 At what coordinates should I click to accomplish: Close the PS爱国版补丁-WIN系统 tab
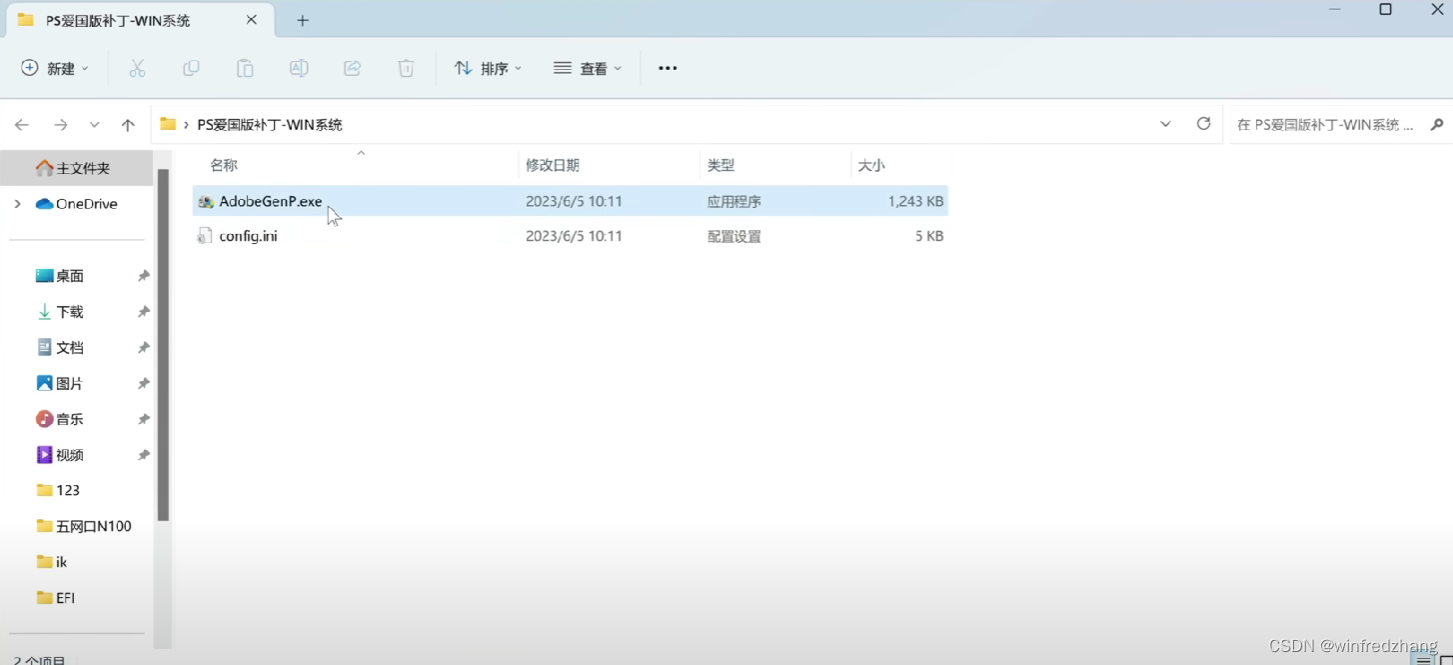251,20
